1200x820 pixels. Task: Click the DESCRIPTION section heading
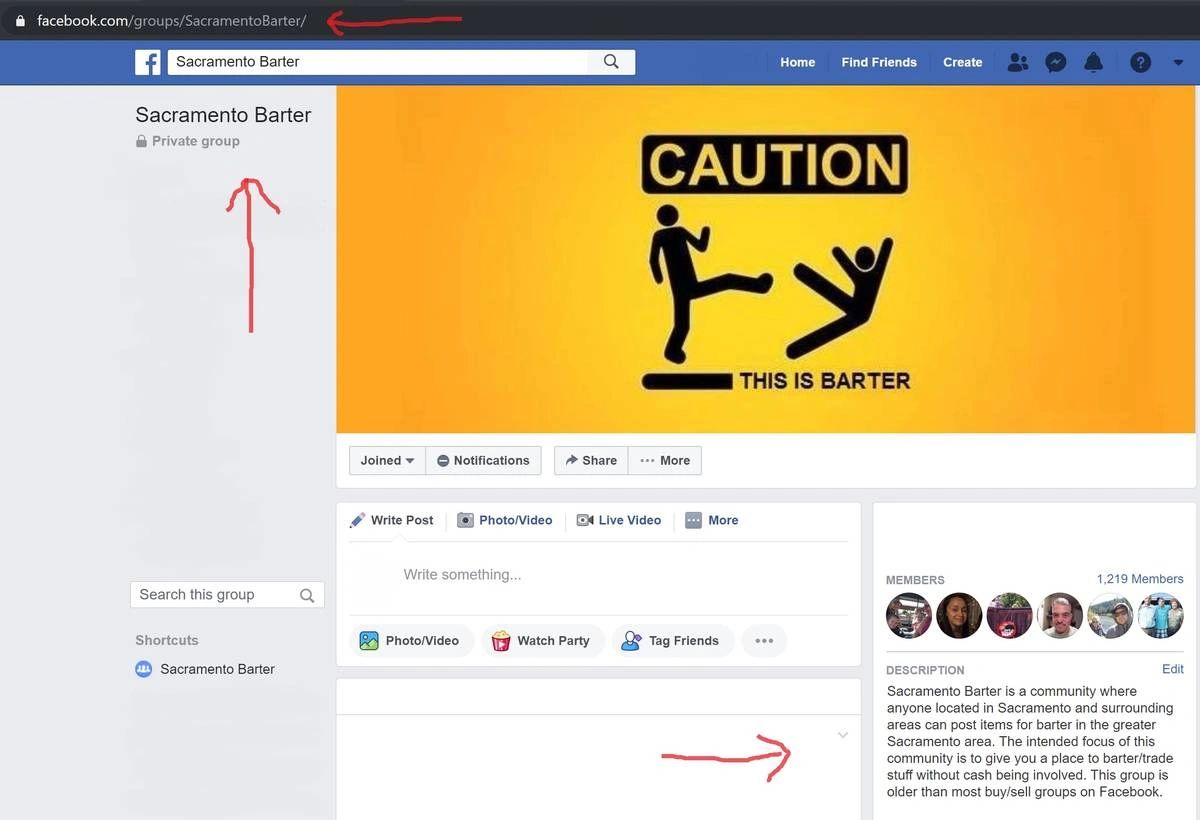coord(925,670)
